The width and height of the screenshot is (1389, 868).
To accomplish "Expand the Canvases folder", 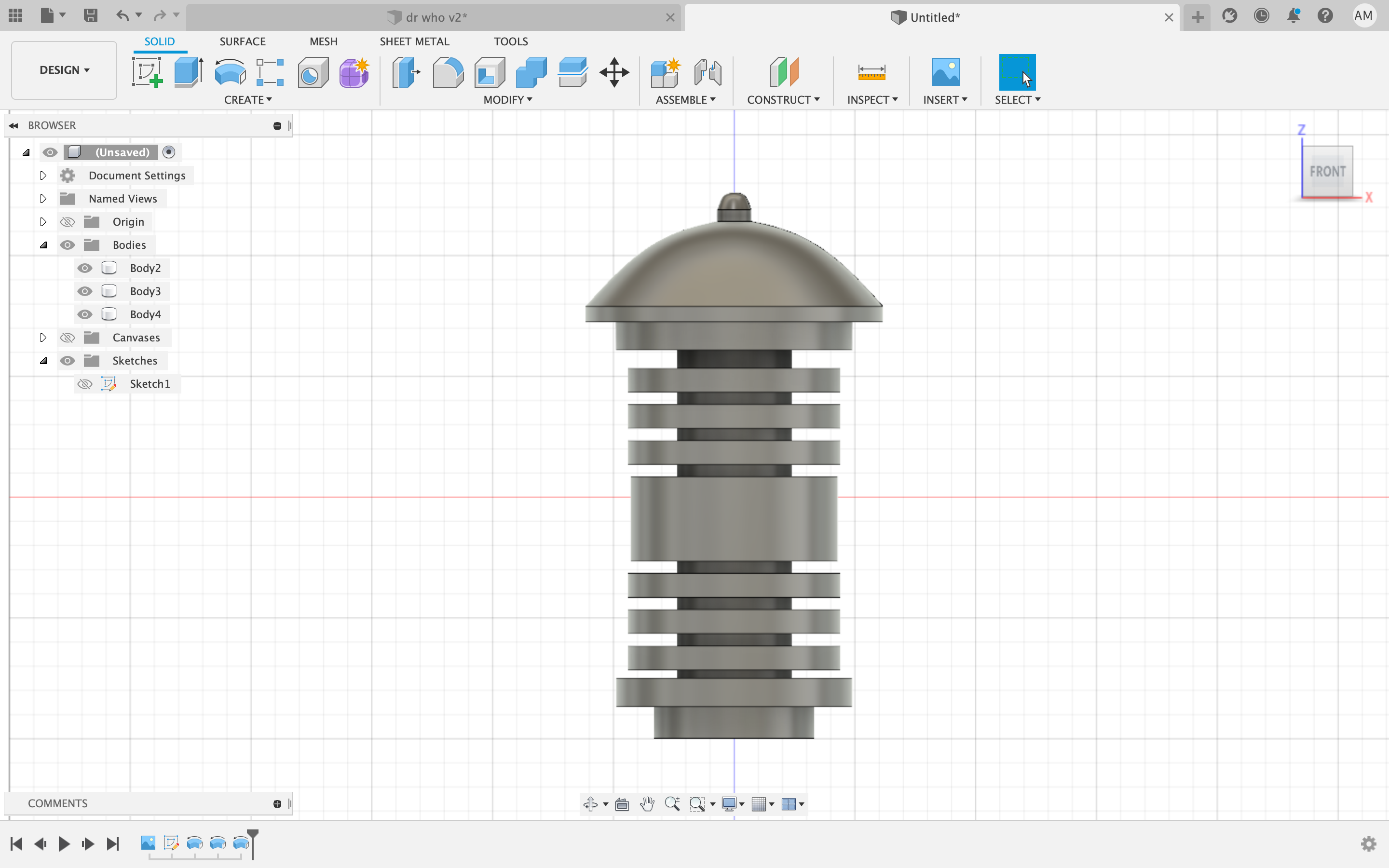I will click(43, 338).
